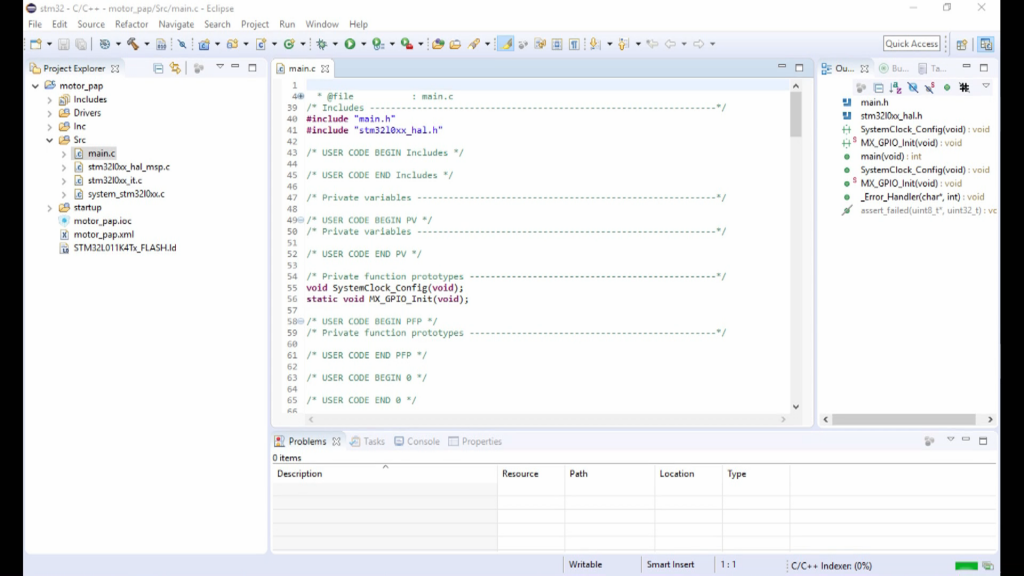
Task: Click Link with Editor in Project Explorer
Action: 175,68
